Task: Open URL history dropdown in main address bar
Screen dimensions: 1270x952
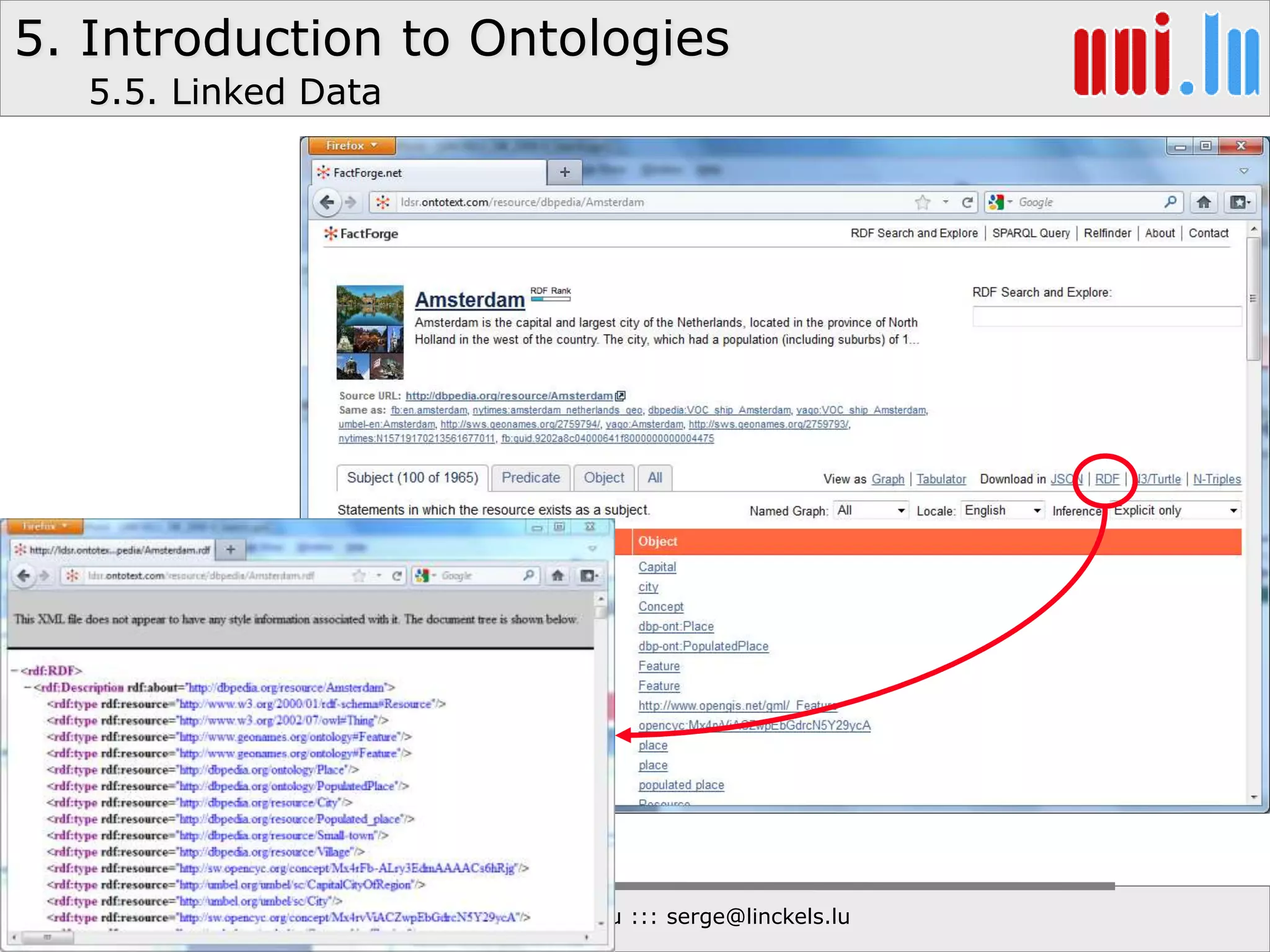Action: [x=946, y=202]
